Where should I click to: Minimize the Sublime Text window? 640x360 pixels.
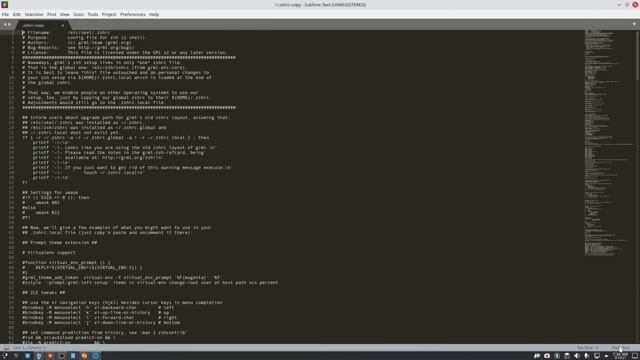619,4
